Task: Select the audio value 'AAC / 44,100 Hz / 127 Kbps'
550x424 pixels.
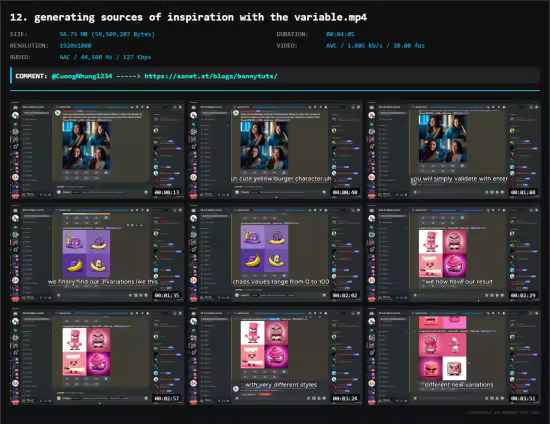Action: 105,57
